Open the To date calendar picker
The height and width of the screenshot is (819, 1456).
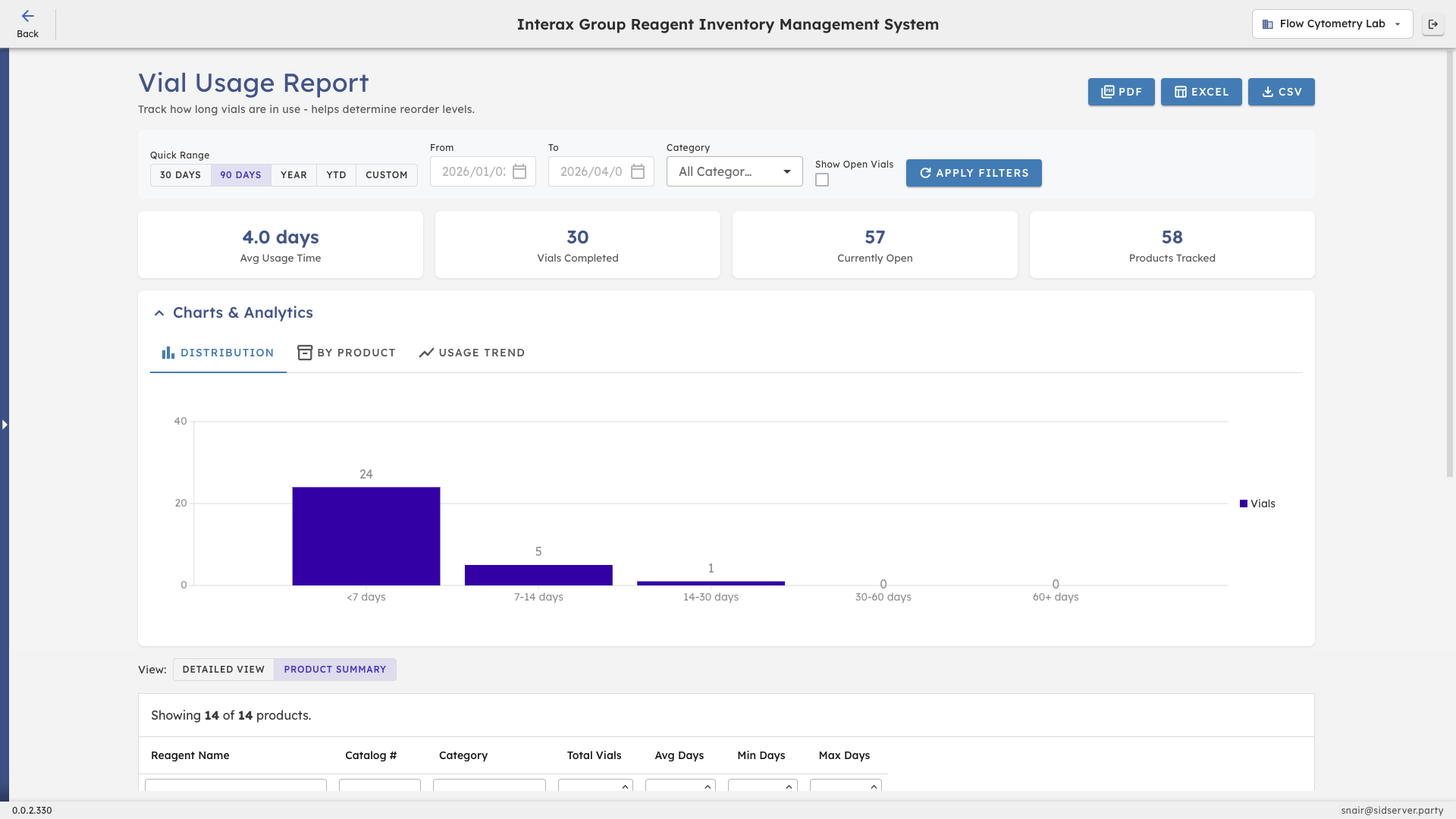(x=637, y=171)
